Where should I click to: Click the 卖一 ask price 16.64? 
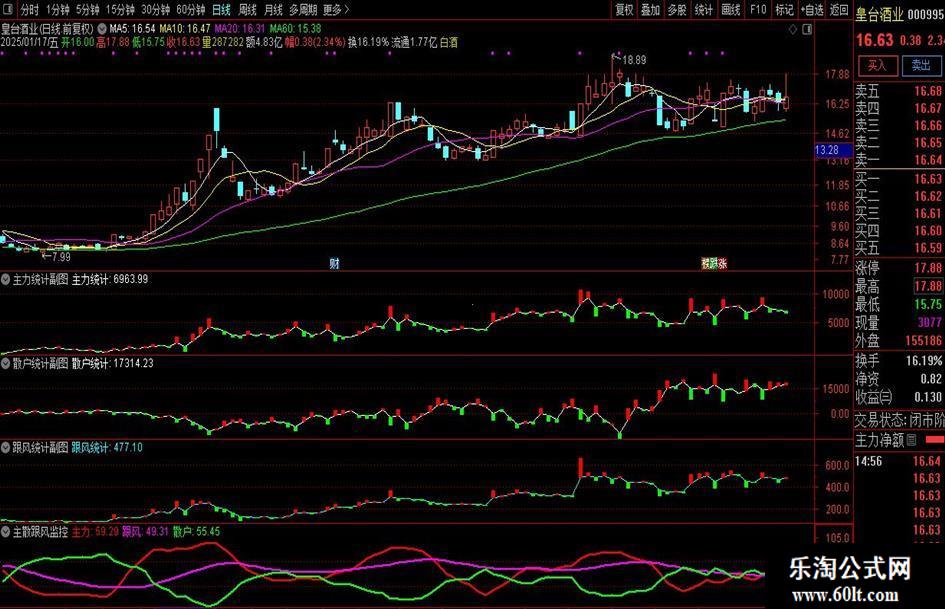928,160
